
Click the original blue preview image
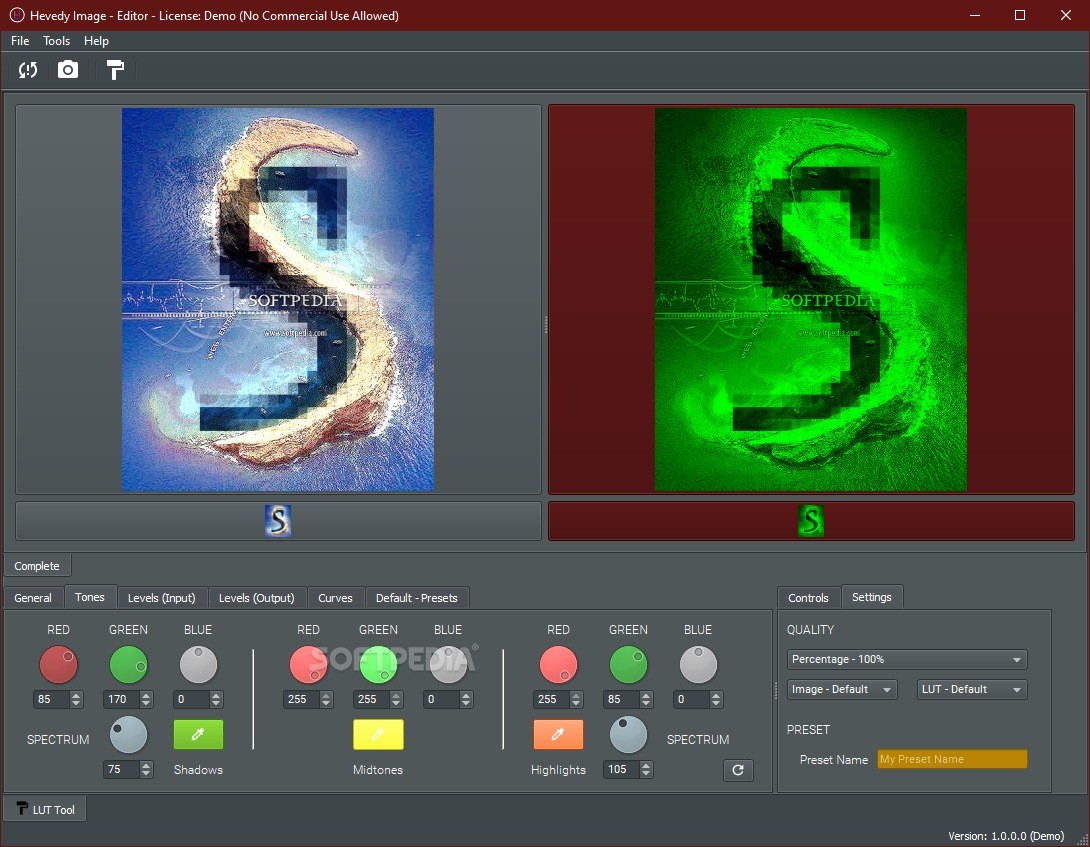tap(278, 299)
